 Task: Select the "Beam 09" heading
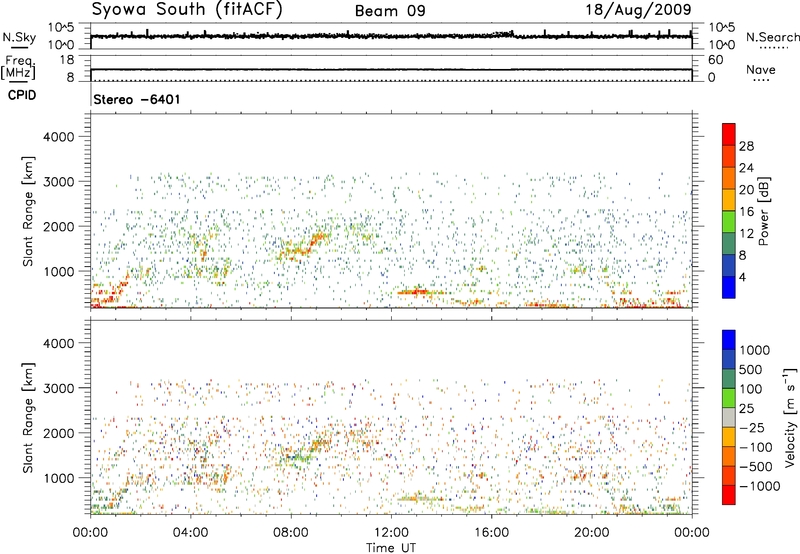tap(390, 11)
